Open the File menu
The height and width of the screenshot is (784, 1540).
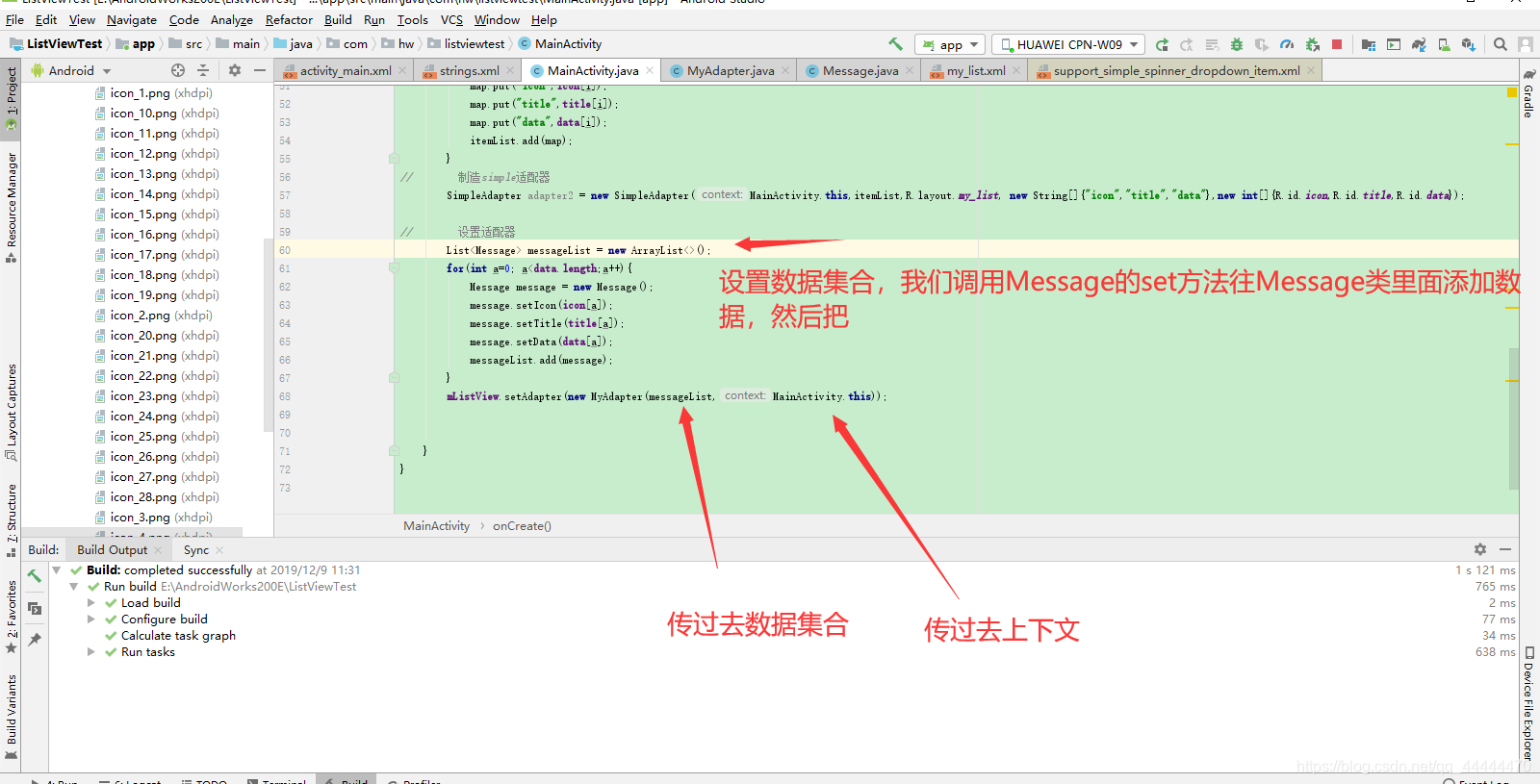tap(15, 19)
